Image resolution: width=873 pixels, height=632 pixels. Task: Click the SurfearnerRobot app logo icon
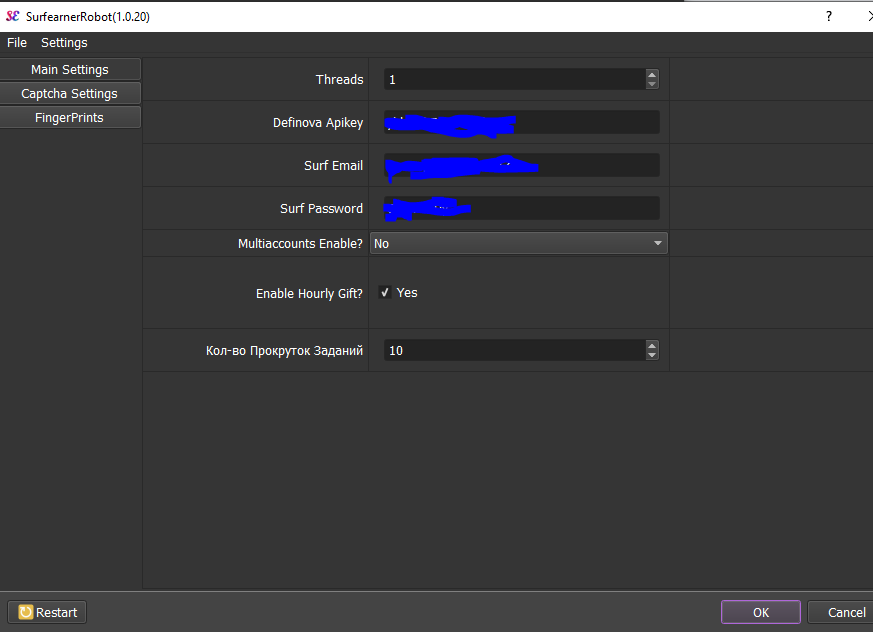click(12, 16)
